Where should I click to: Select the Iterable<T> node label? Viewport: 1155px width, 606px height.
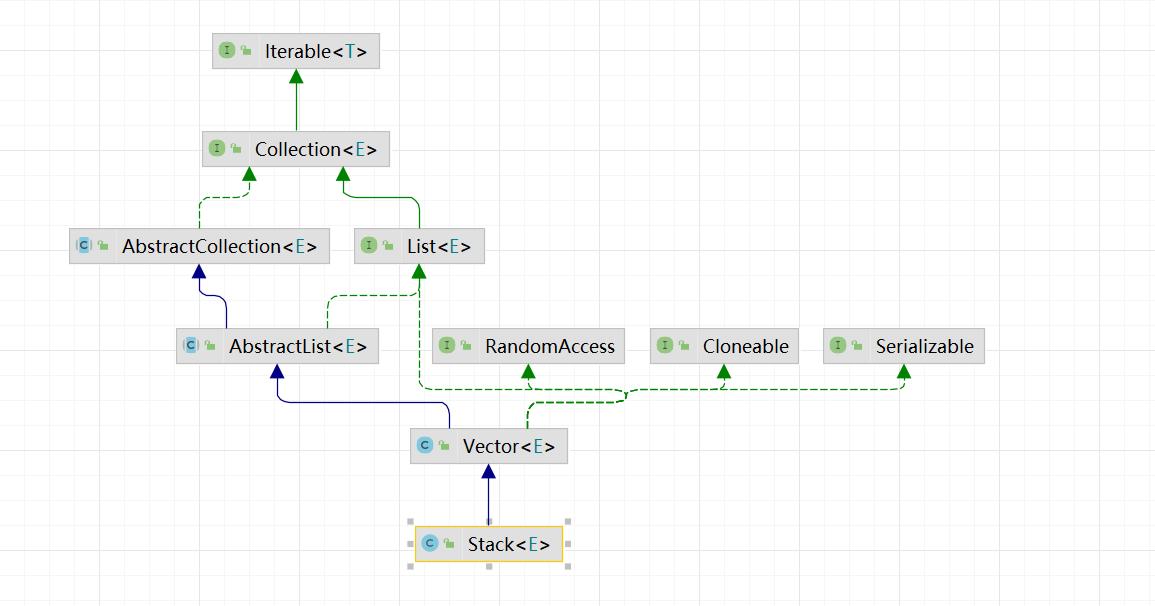(x=316, y=52)
